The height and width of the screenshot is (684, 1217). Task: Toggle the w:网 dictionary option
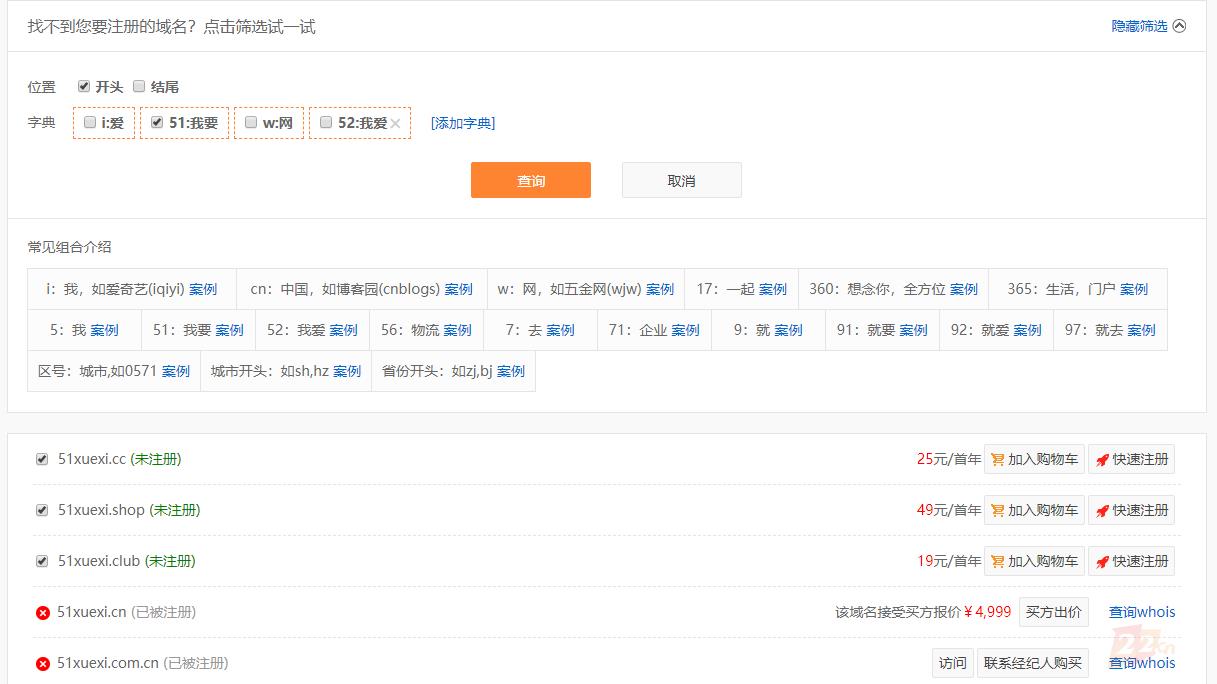point(251,122)
